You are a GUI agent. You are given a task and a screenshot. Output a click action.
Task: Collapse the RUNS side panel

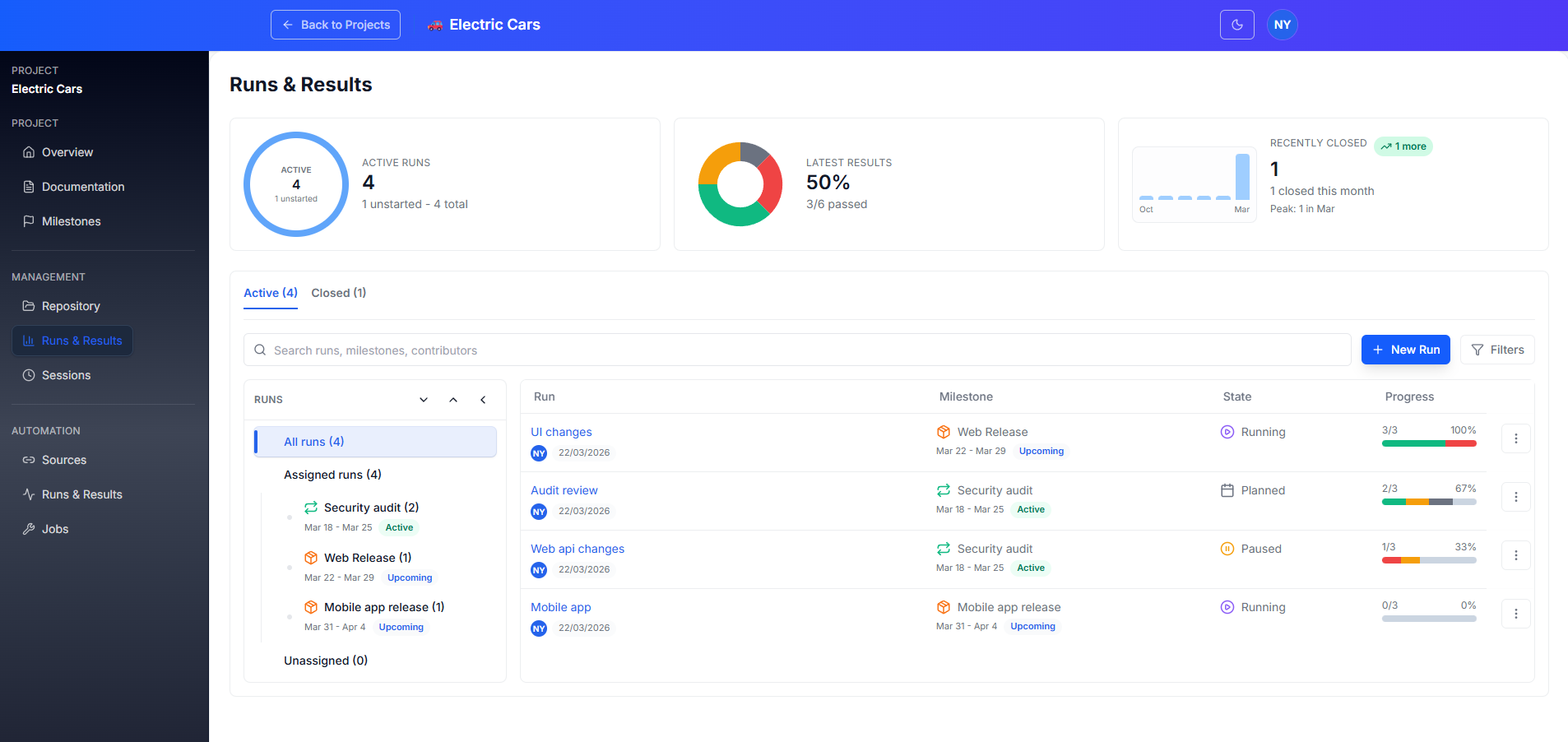483,399
